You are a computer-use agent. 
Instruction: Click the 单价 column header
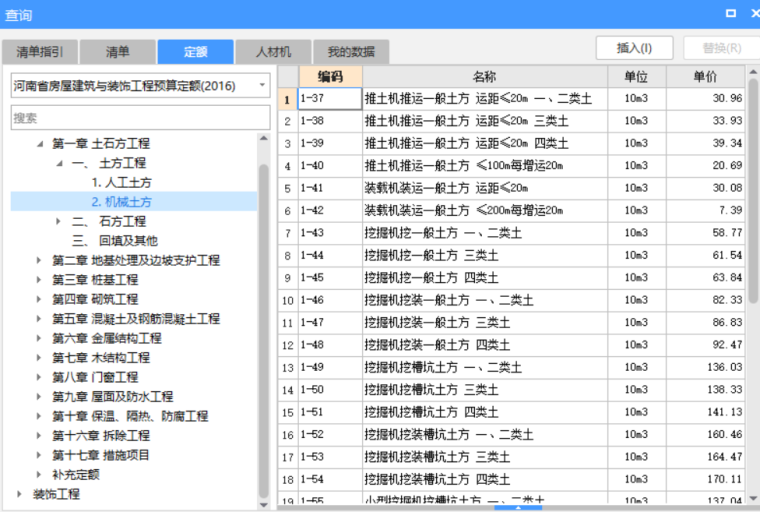705,77
